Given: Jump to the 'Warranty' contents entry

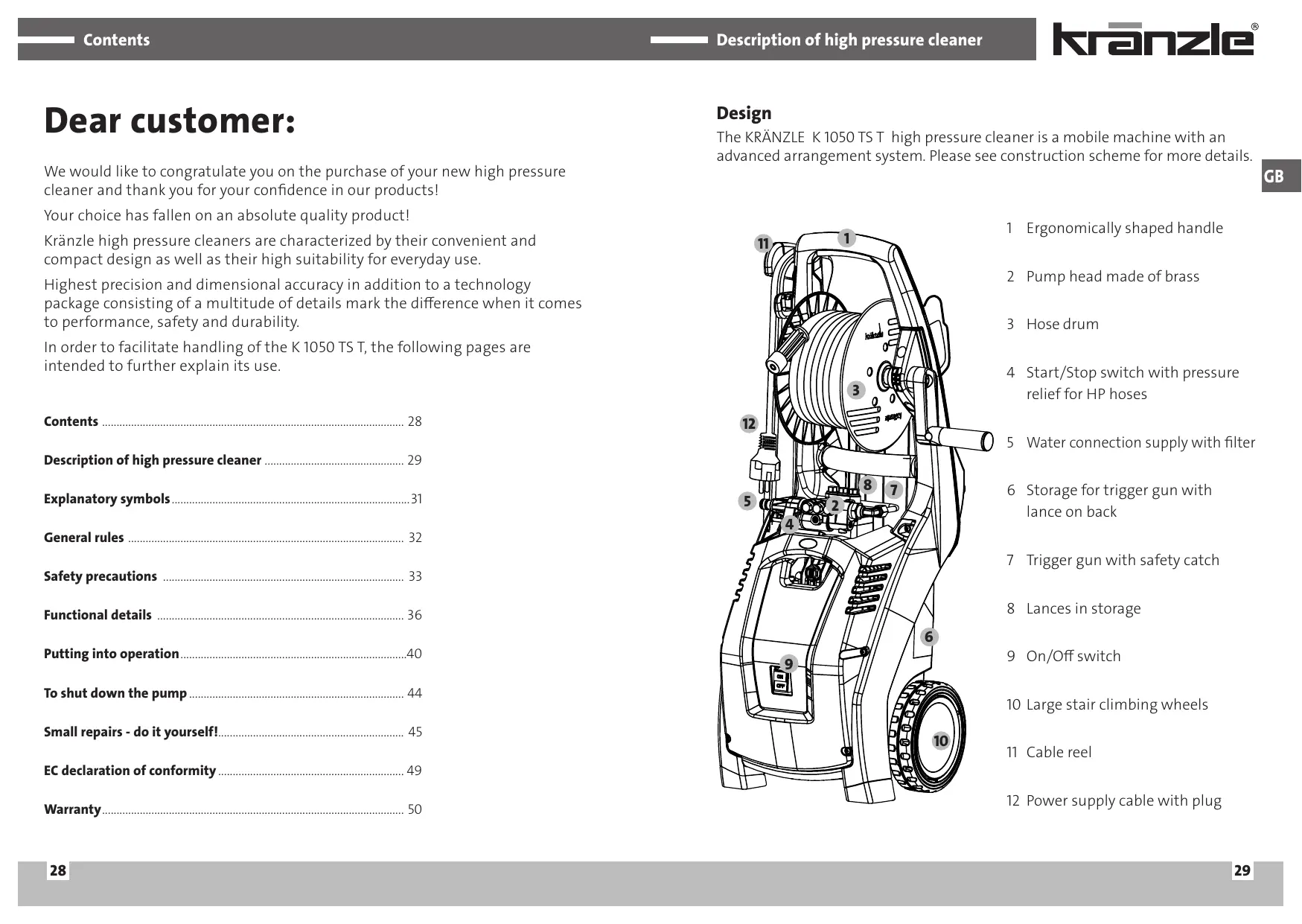Looking at the screenshot, I should coord(72,809).
